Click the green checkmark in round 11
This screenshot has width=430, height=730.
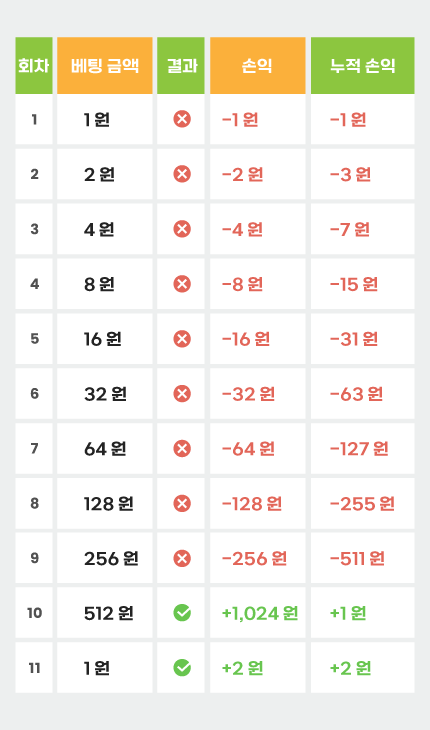coord(182,668)
